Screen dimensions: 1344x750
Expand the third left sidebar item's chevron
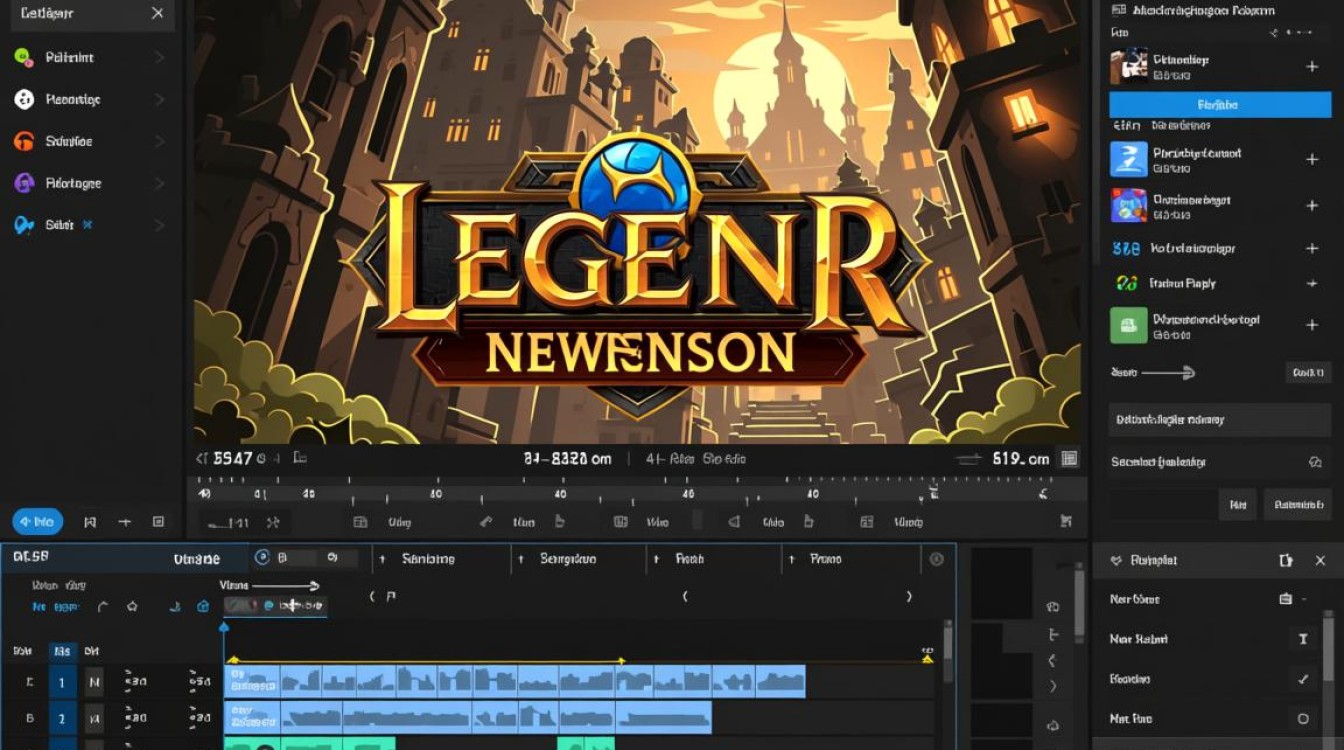point(159,141)
